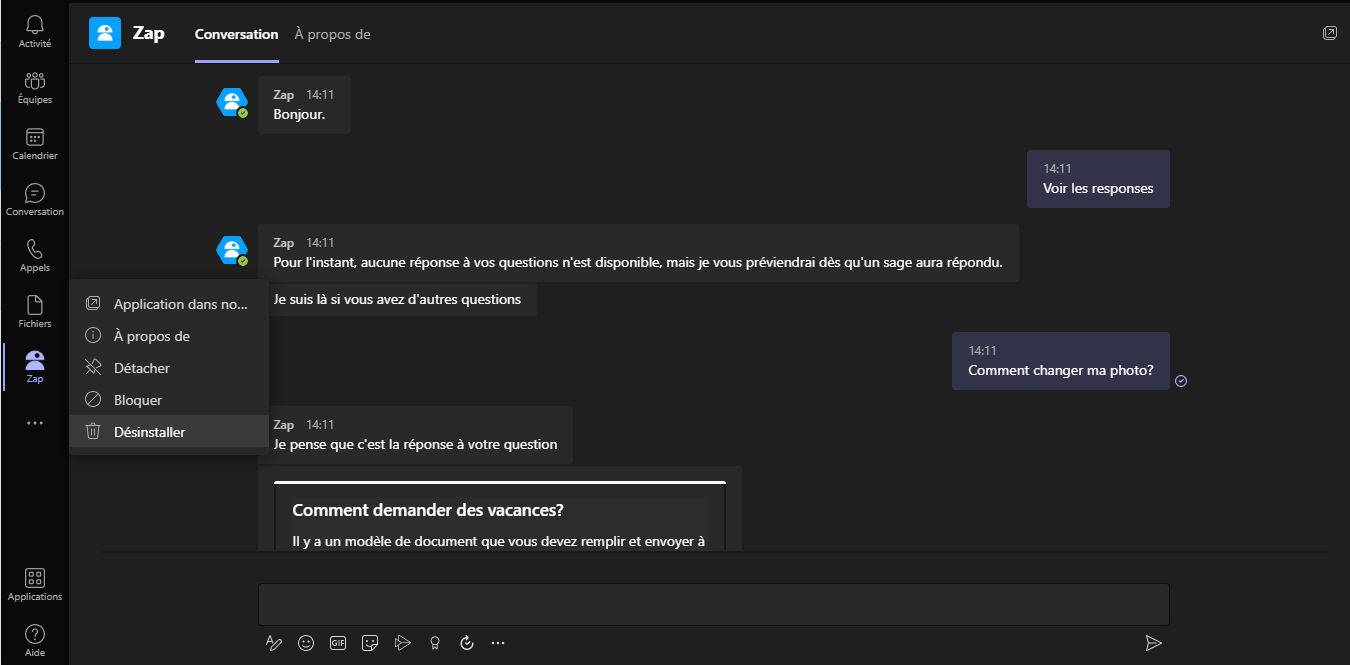Screen dimensions: 1350x665
Task: Go to Équipes in the sidebar
Action: click(35, 87)
